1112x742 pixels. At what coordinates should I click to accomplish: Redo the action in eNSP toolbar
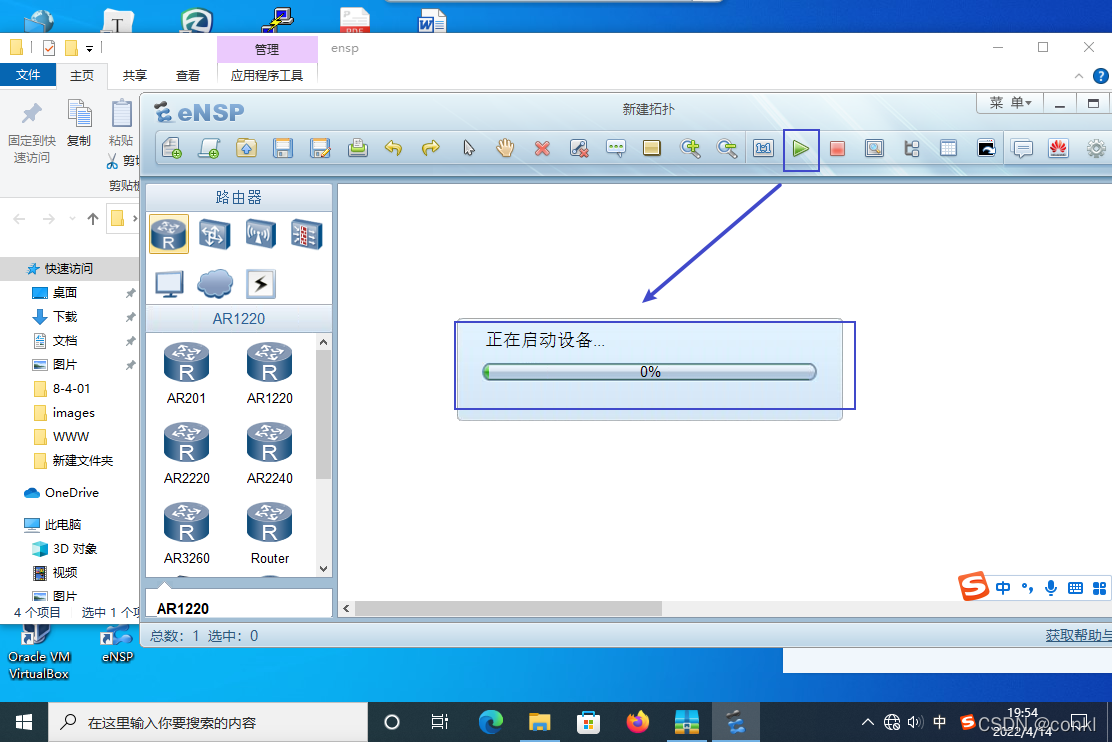[430, 148]
